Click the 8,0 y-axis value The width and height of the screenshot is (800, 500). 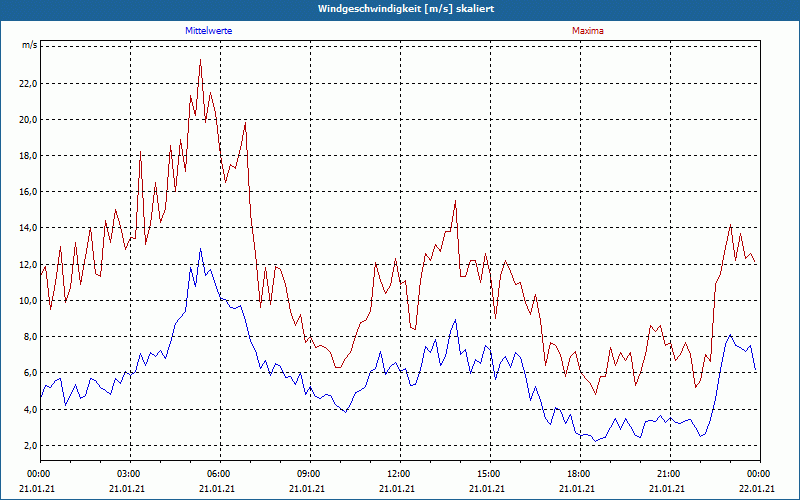31,337
